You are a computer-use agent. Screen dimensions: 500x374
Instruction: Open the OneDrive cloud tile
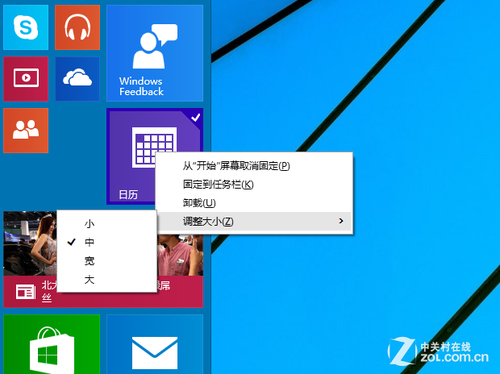tap(77, 79)
